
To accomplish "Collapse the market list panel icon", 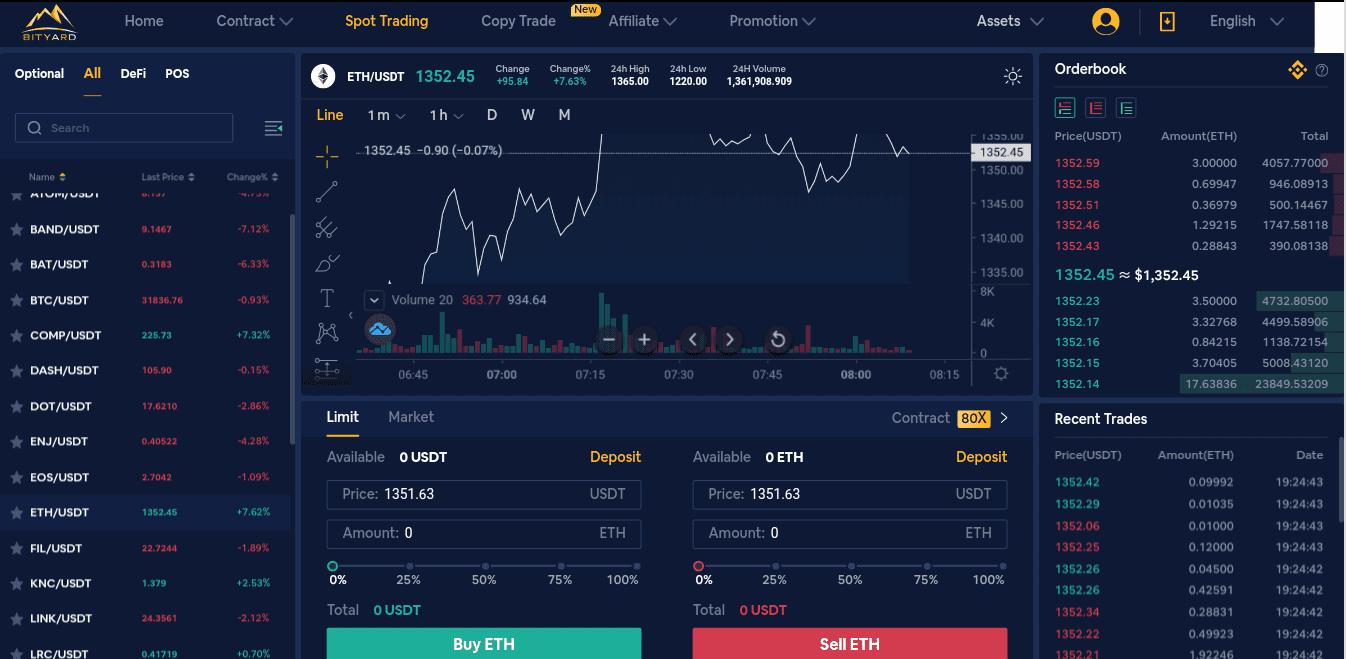I will (273, 128).
